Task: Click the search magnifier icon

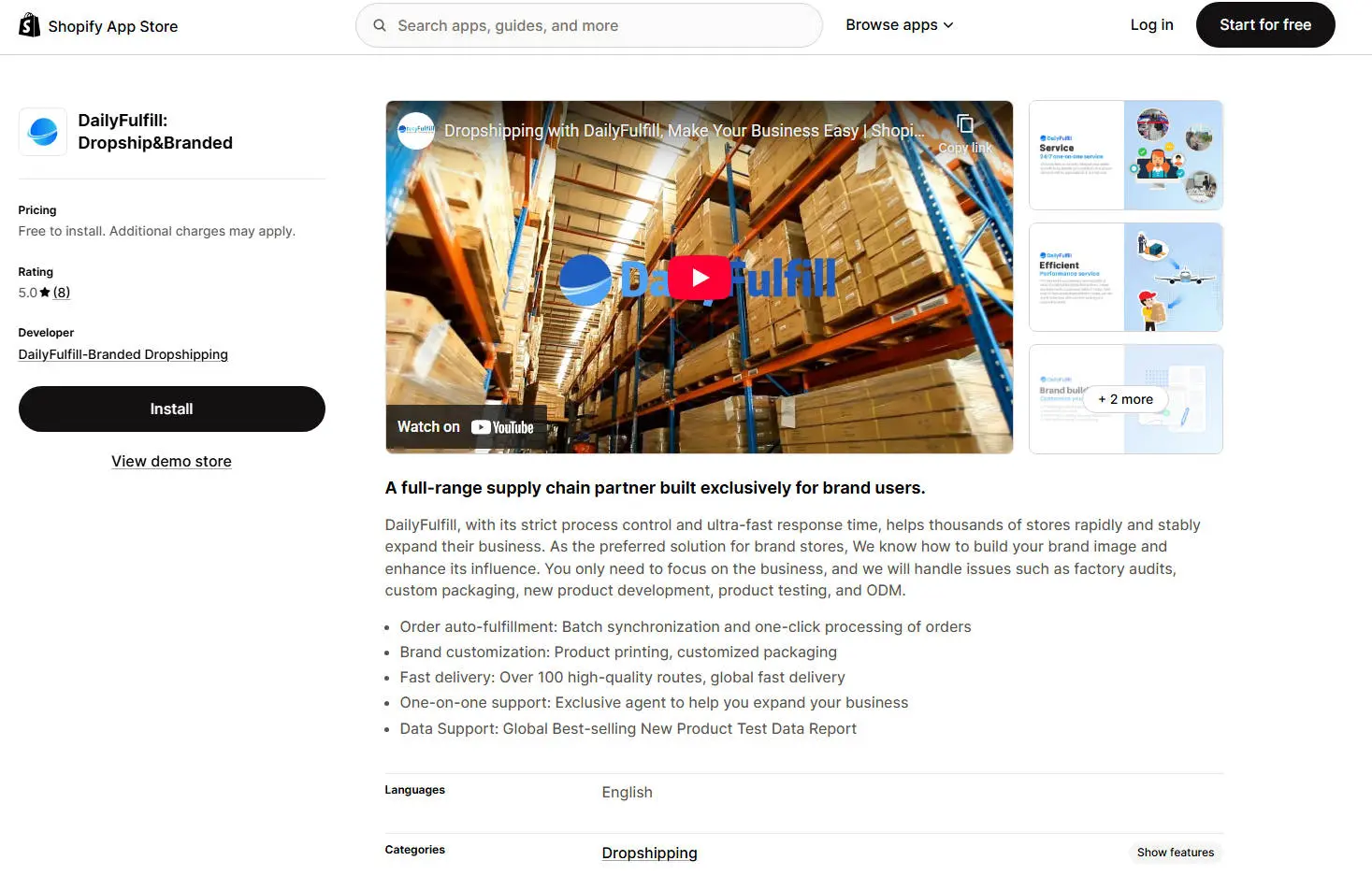Action: (x=380, y=26)
